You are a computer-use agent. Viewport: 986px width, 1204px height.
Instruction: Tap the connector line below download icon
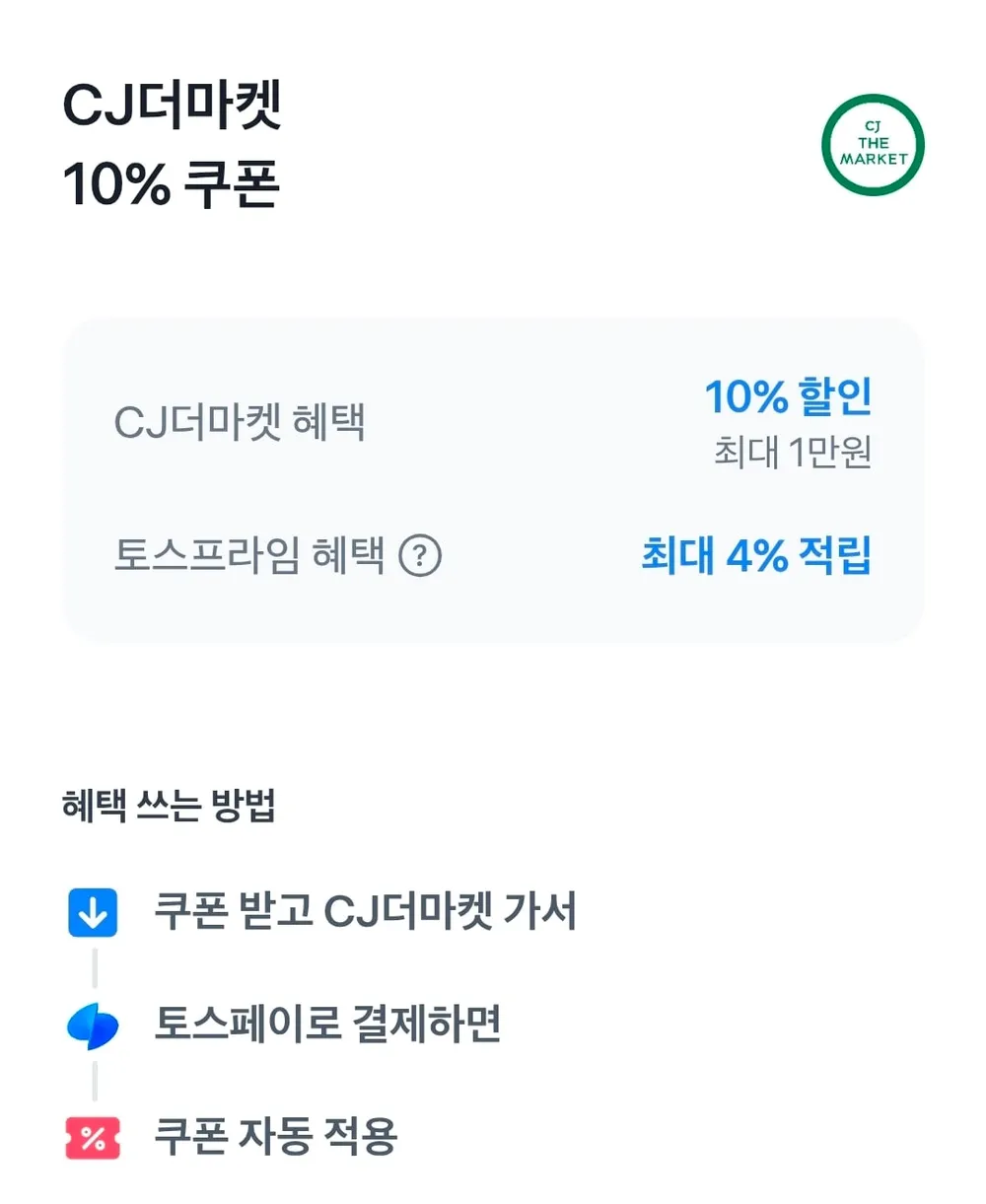pos(95,968)
